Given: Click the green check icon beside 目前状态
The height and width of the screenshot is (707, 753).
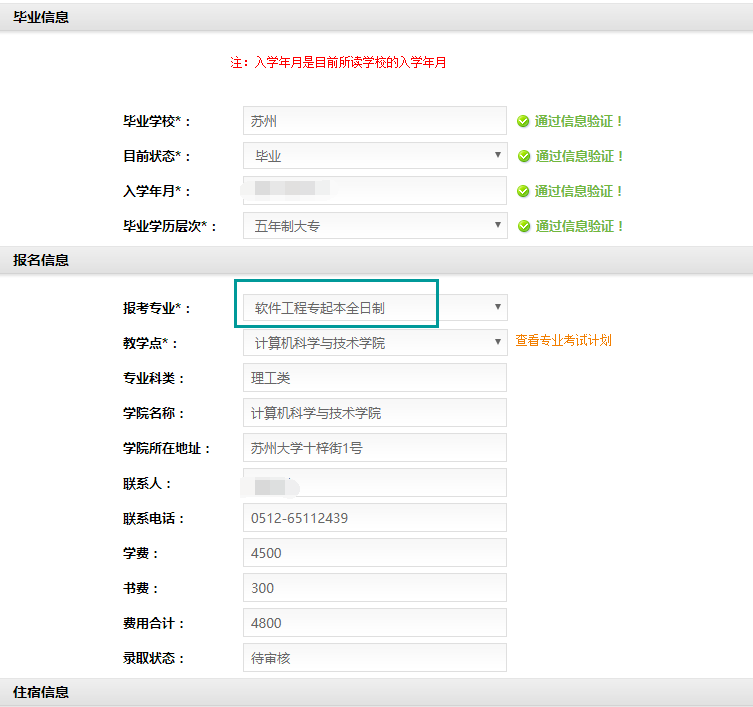Looking at the screenshot, I should 522,156.
